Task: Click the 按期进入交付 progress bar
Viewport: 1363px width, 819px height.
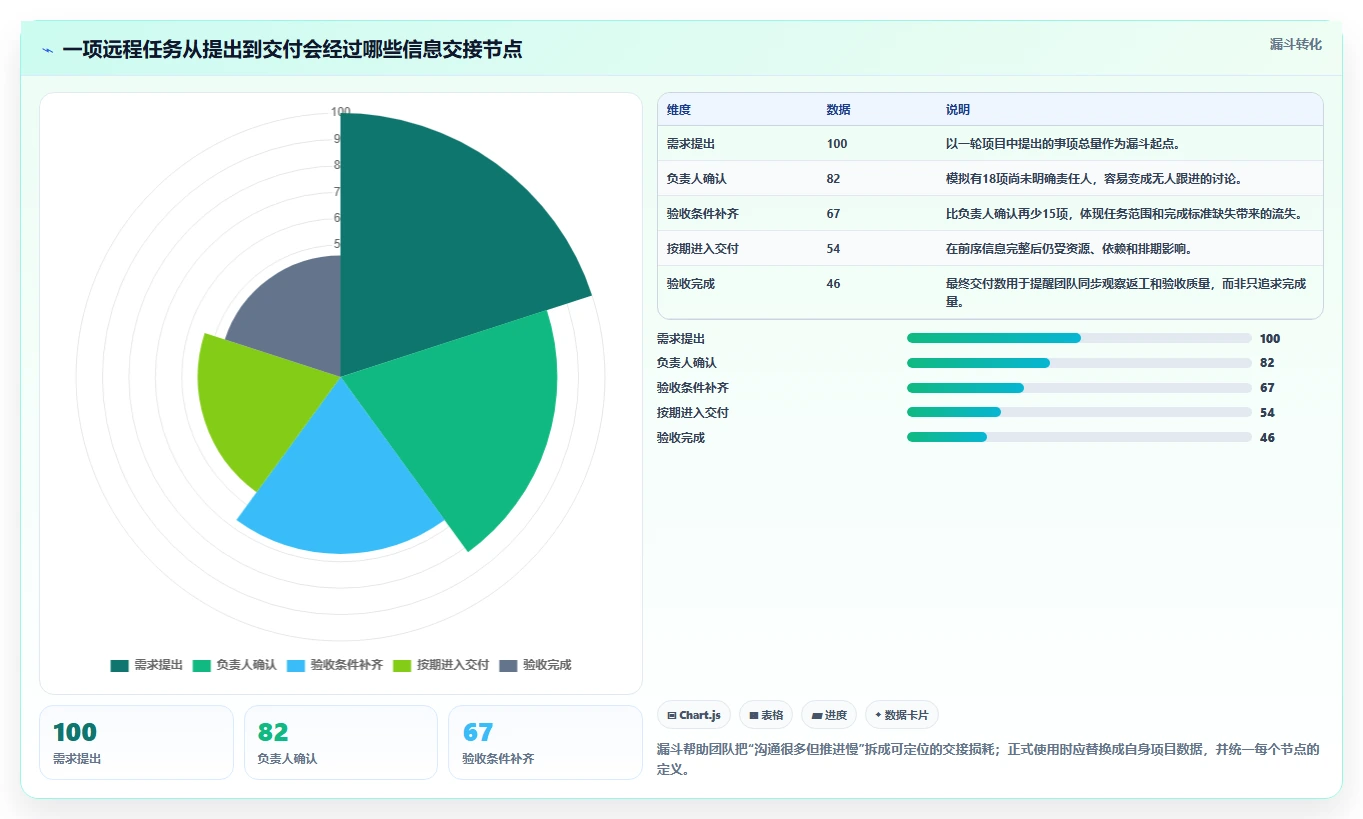Action: pos(1079,412)
